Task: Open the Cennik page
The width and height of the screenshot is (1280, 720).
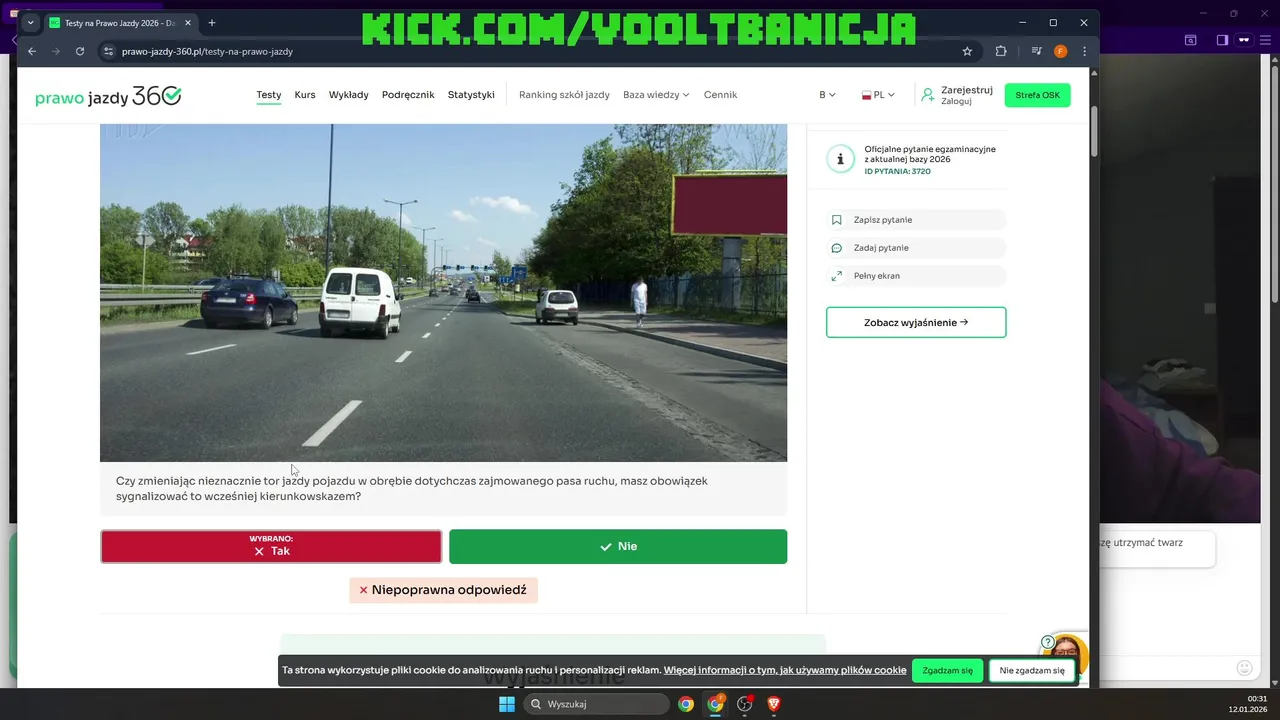Action: pos(720,95)
